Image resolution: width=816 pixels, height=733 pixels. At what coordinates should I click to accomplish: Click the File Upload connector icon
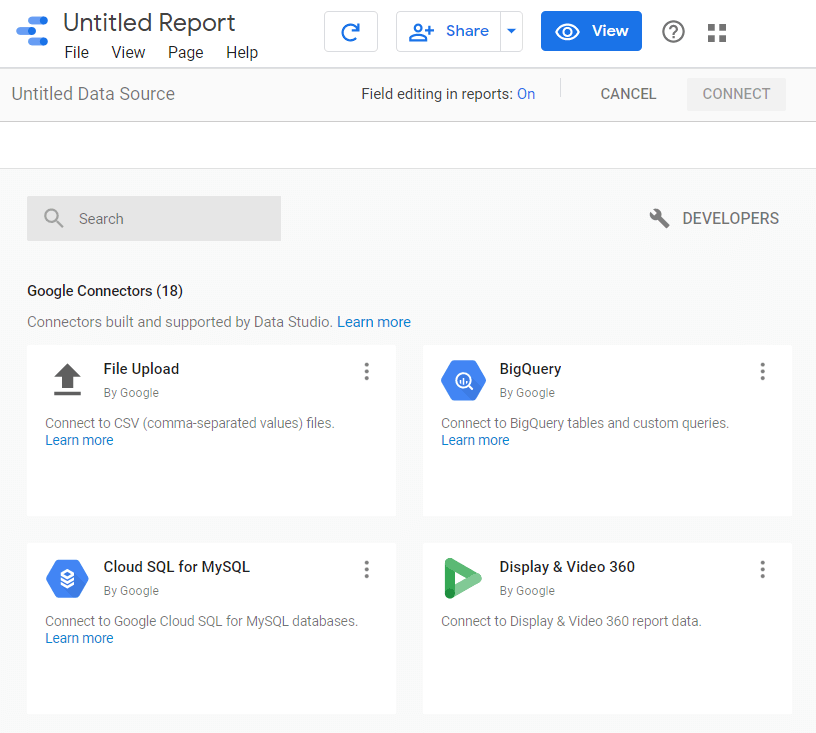[67, 380]
